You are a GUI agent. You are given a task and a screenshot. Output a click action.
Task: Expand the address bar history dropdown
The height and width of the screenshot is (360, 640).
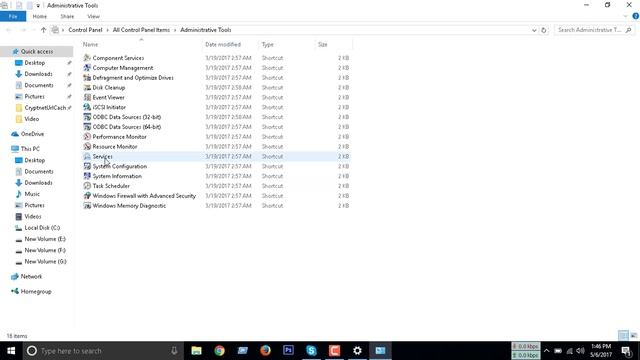pos(534,30)
